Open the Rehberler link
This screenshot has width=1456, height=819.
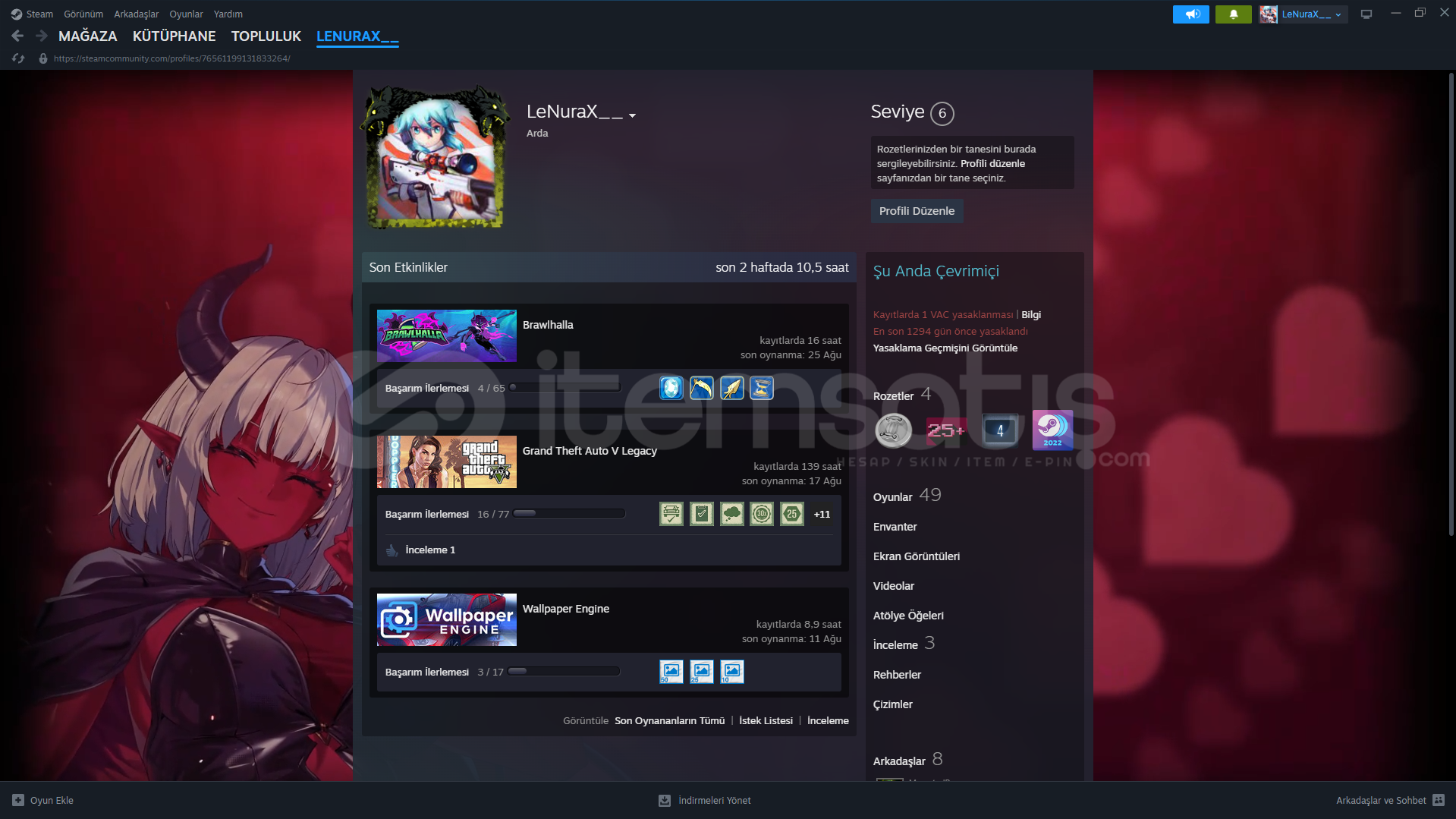tap(897, 675)
